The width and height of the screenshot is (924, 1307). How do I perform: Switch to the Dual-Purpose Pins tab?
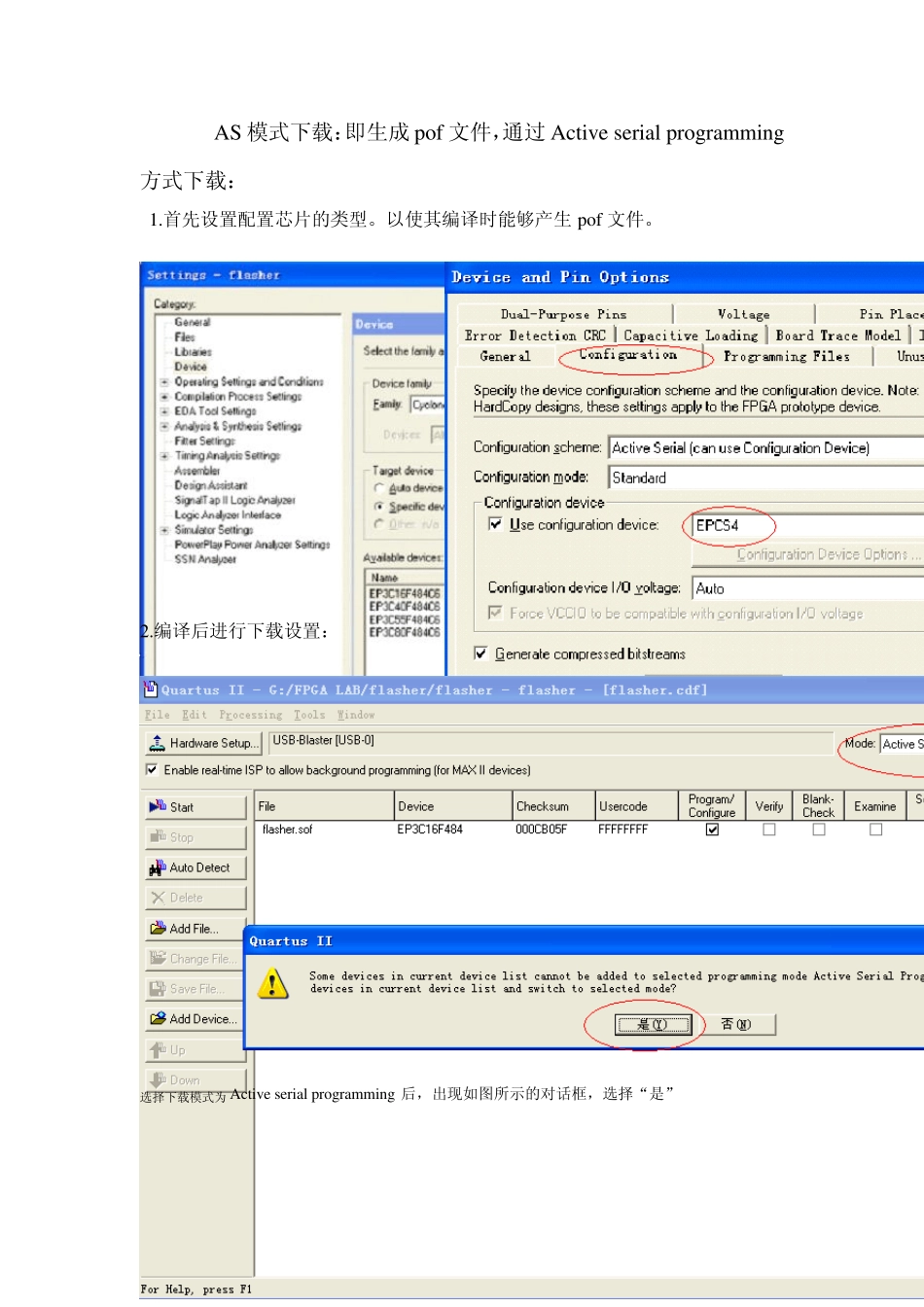pyautogui.click(x=563, y=314)
